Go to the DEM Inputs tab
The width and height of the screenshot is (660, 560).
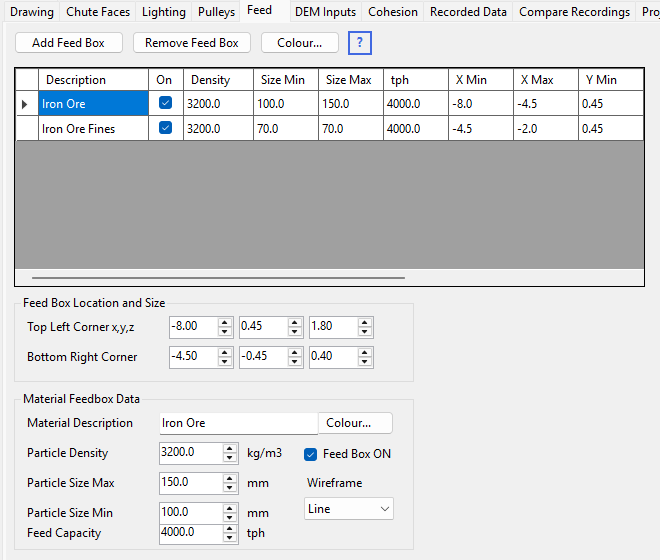[x=325, y=12]
